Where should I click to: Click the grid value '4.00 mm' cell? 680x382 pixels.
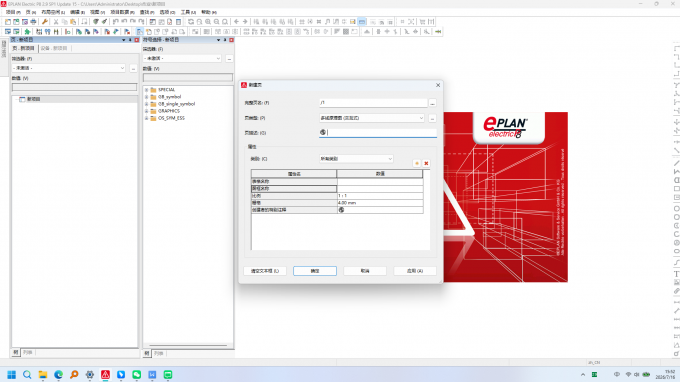tap(380, 203)
